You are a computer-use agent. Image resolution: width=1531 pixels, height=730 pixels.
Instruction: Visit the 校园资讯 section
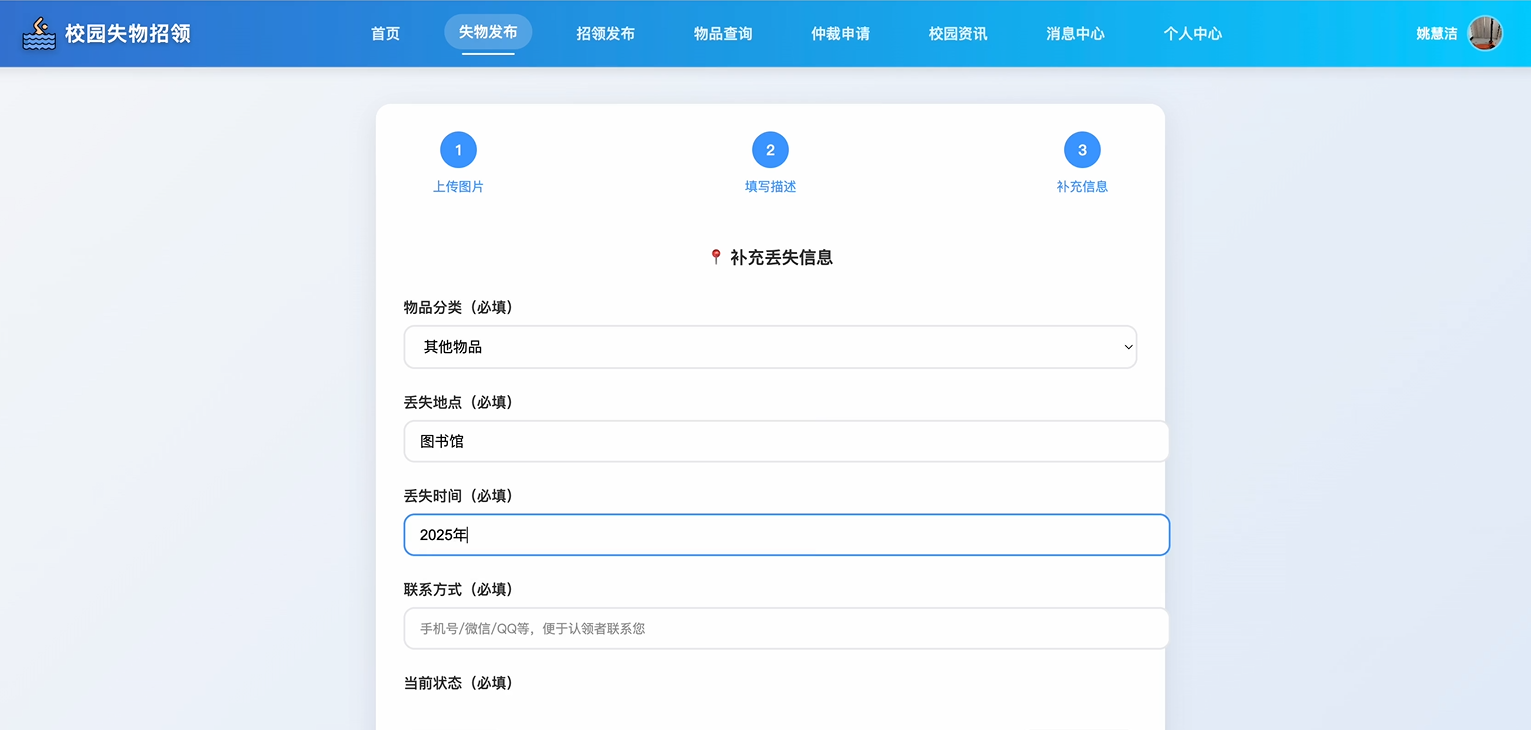coord(957,33)
